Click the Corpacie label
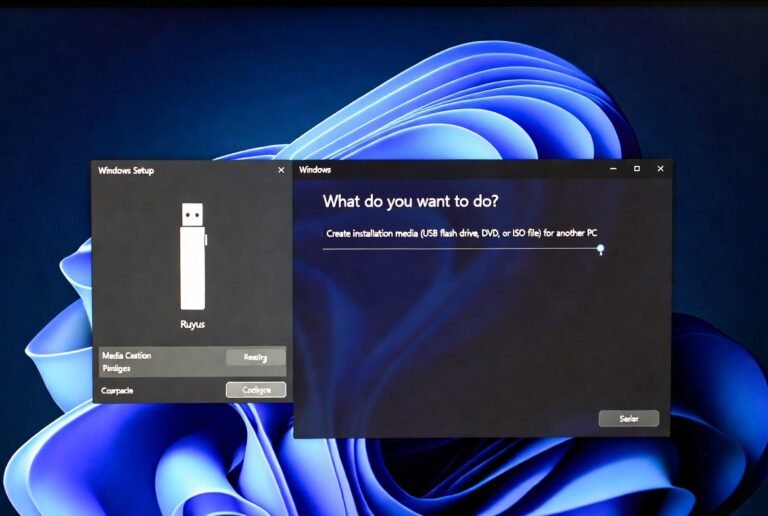Image resolution: width=768 pixels, height=516 pixels. (x=117, y=391)
